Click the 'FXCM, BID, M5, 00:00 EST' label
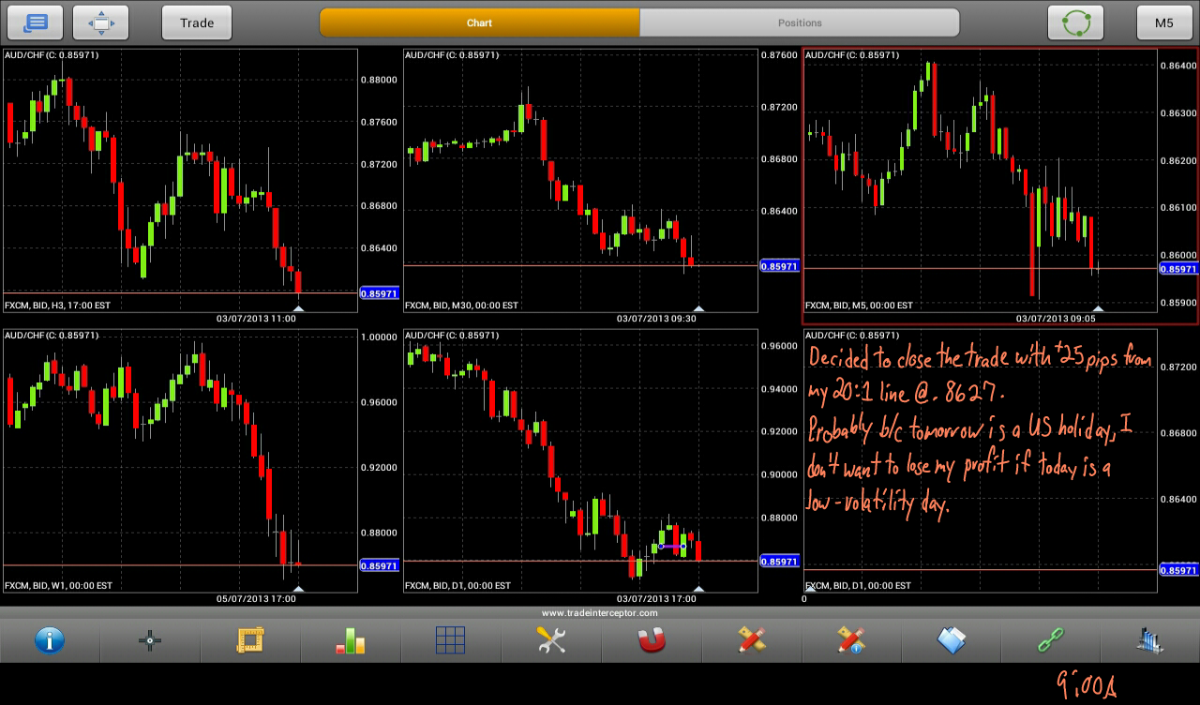The image size is (1200, 705). tap(859, 305)
